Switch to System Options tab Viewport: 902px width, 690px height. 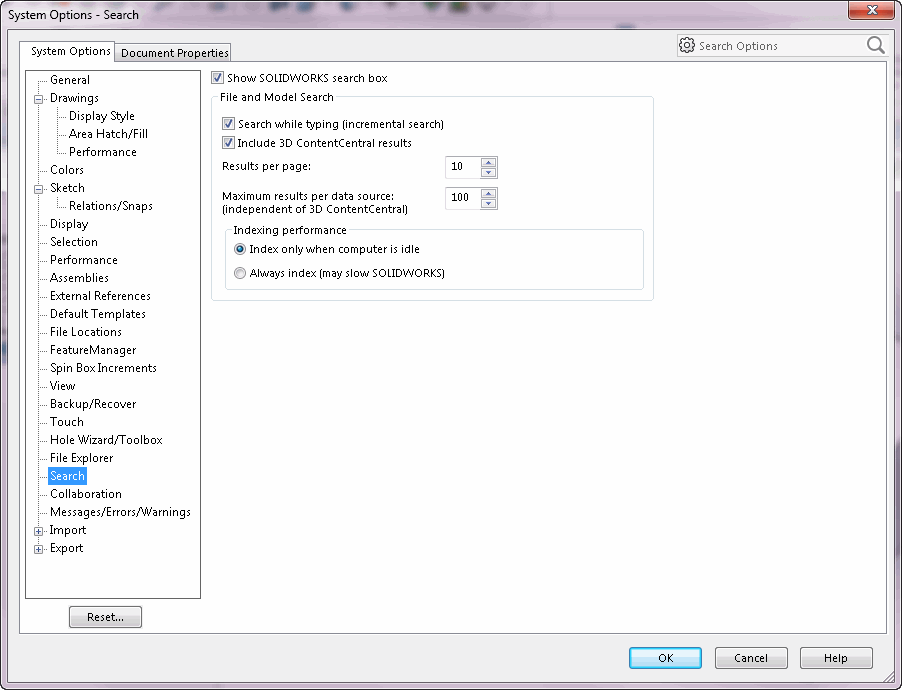[70, 51]
